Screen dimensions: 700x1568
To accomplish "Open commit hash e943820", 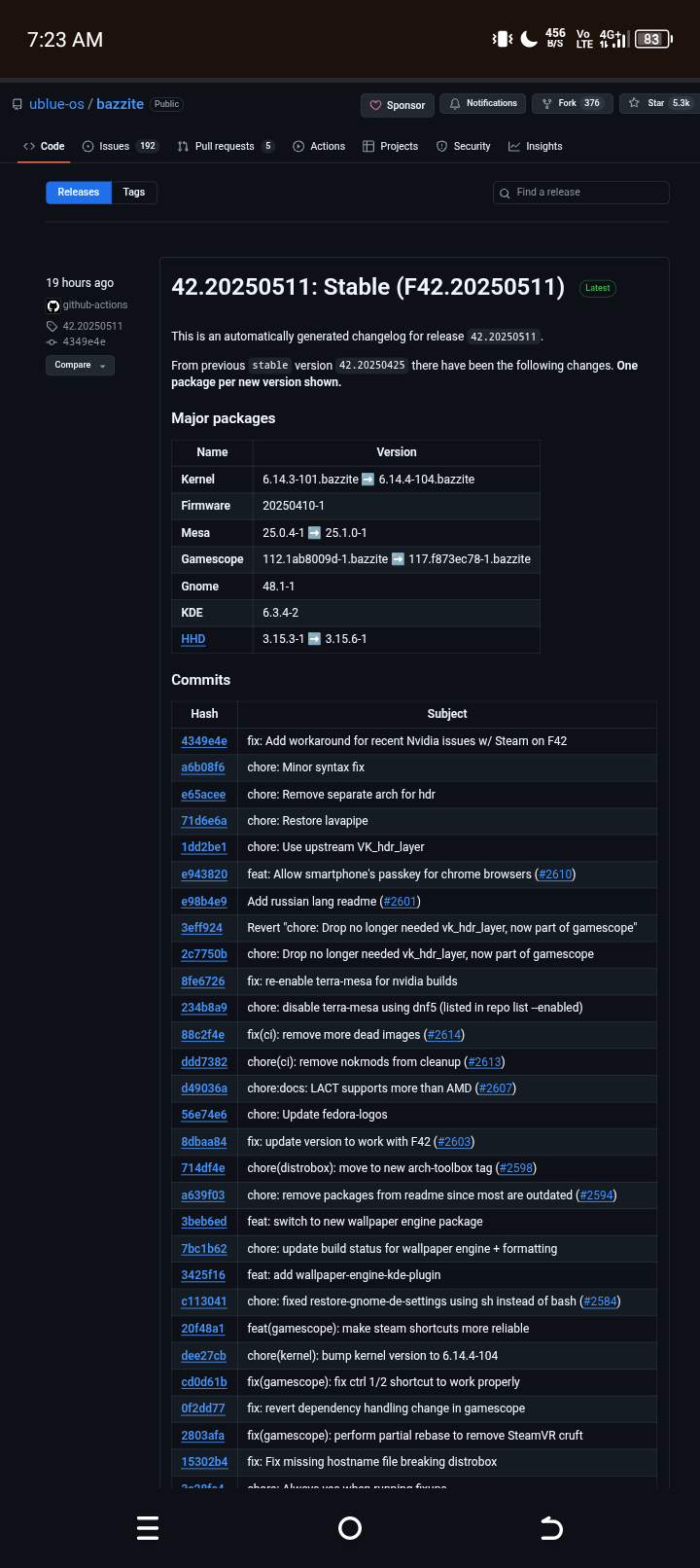I will click(204, 874).
